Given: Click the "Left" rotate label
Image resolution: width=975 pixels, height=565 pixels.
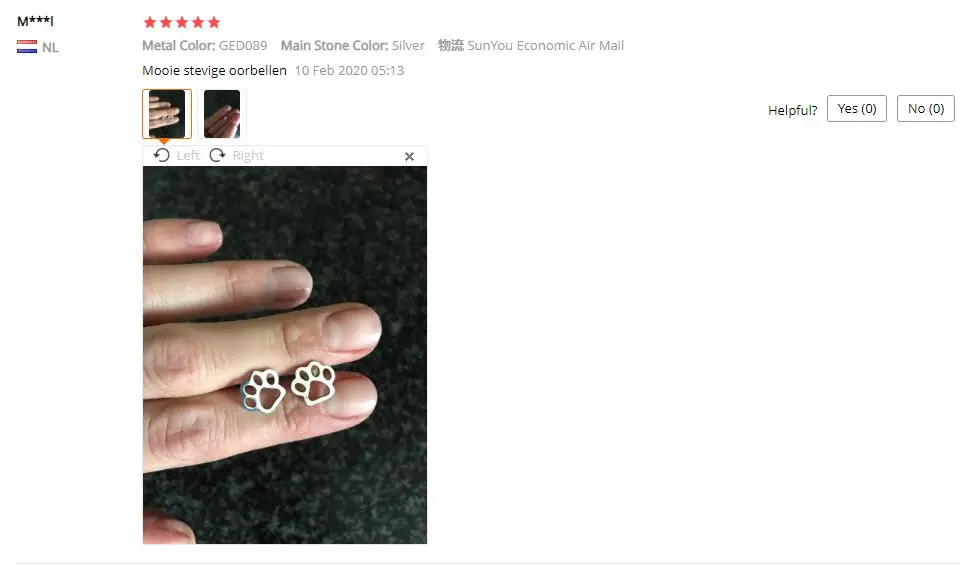Looking at the screenshot, I should coord(188,155).
